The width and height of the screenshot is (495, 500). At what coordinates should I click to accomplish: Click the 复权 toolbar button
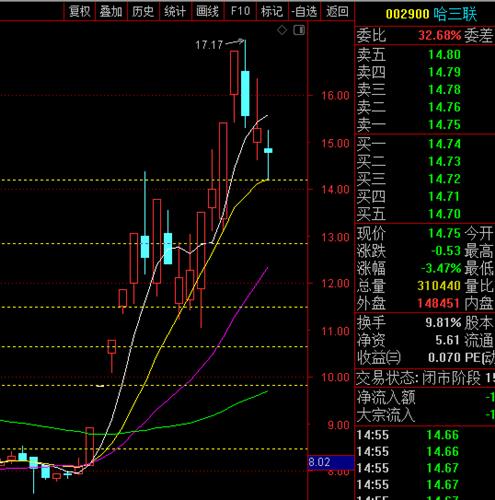80,12
